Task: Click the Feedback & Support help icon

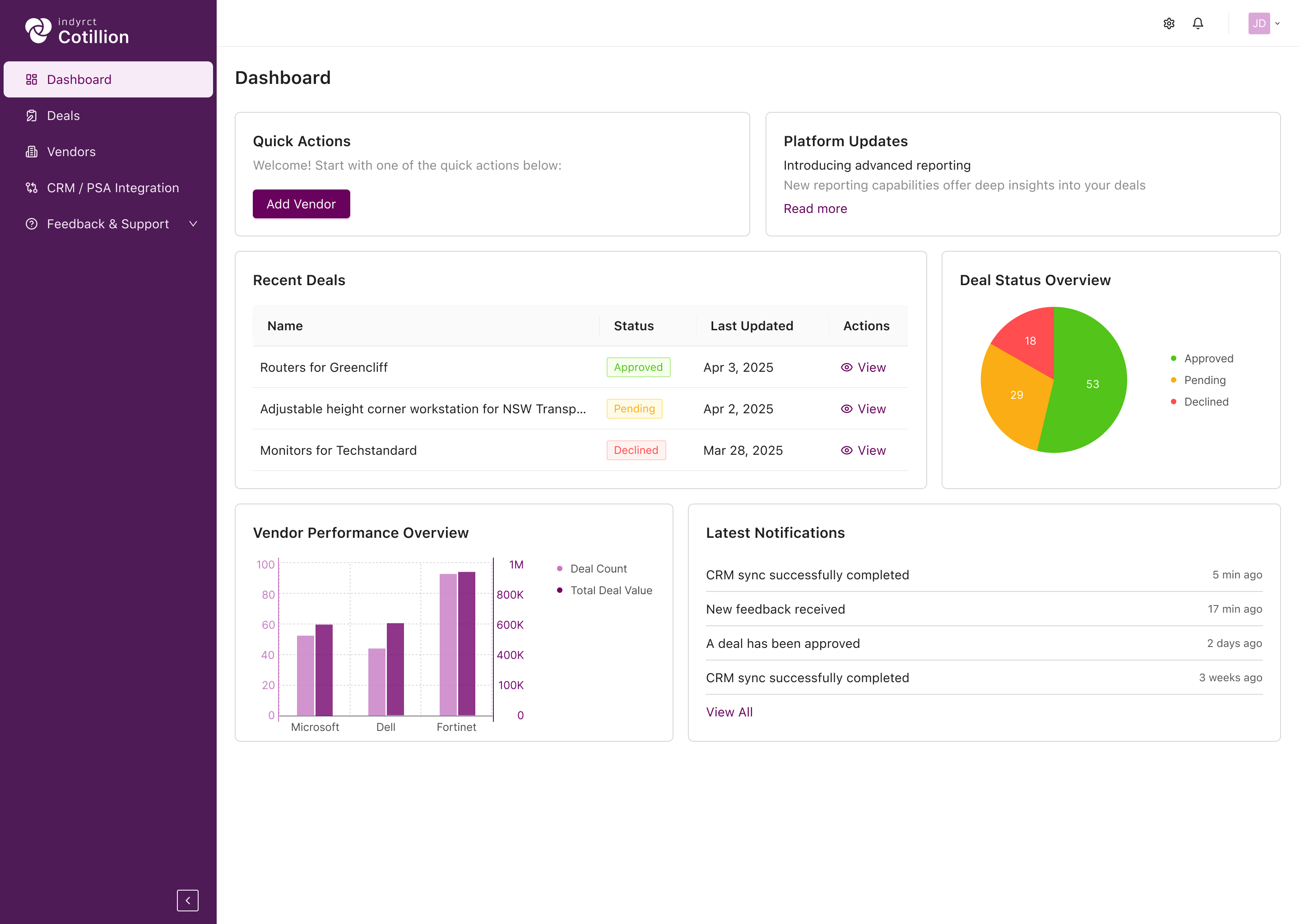Action: (x=32, y=224)
